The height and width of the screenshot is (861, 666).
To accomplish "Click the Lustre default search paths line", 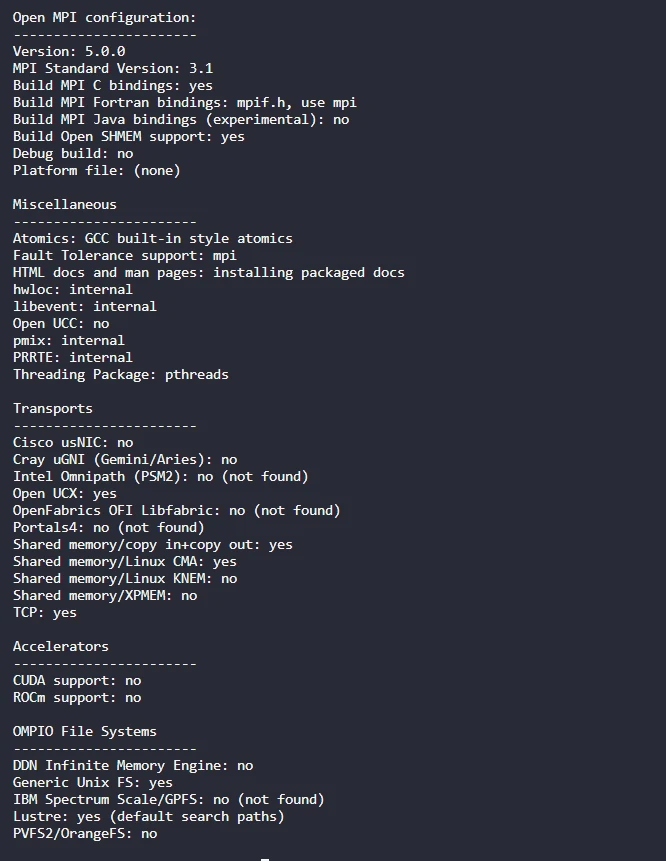I will 148,816.
